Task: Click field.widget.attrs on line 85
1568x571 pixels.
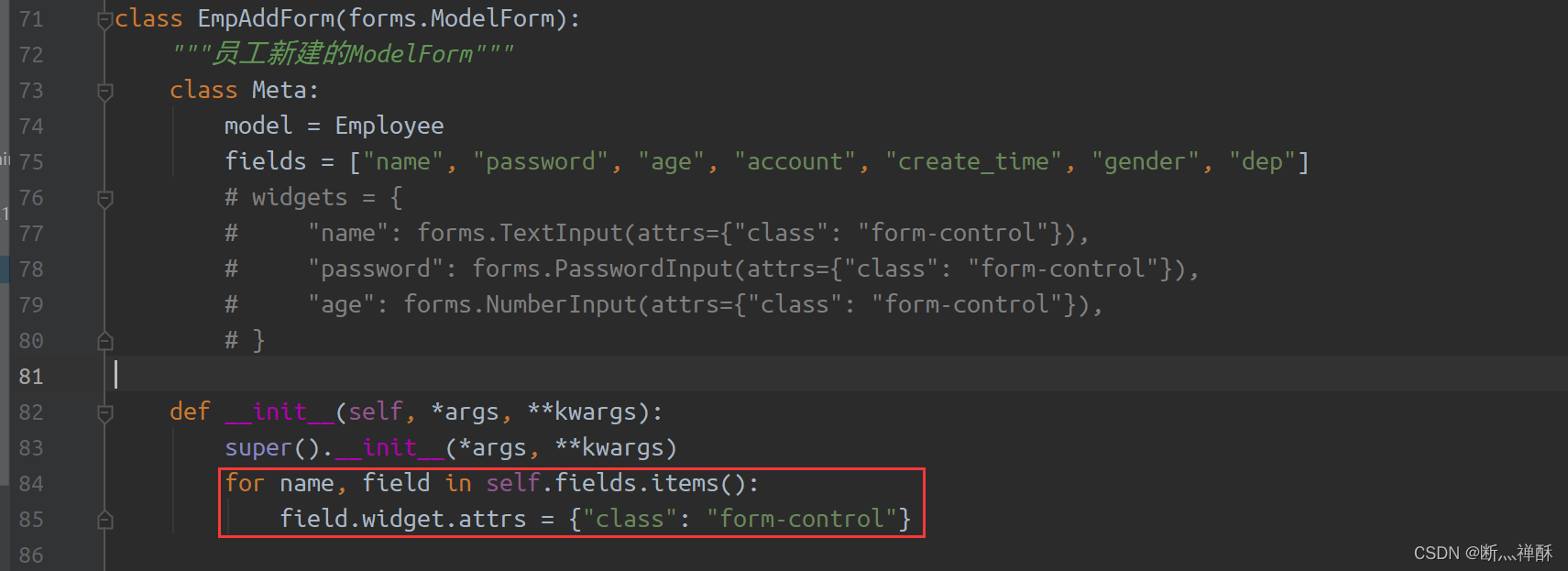Action: [x=403, y=519]
